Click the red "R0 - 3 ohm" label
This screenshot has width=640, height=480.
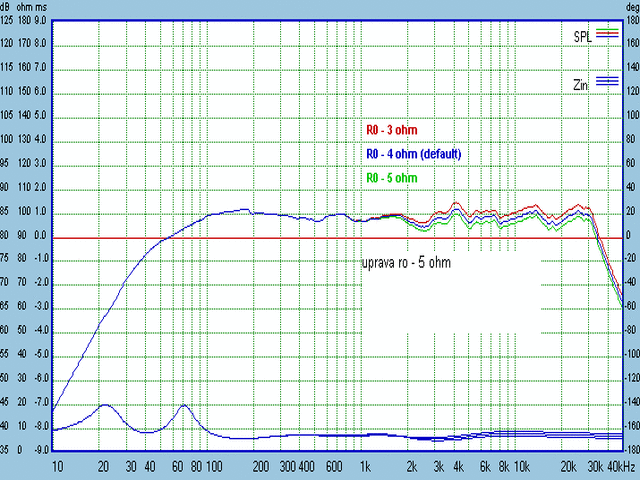(x=392, y=130)
